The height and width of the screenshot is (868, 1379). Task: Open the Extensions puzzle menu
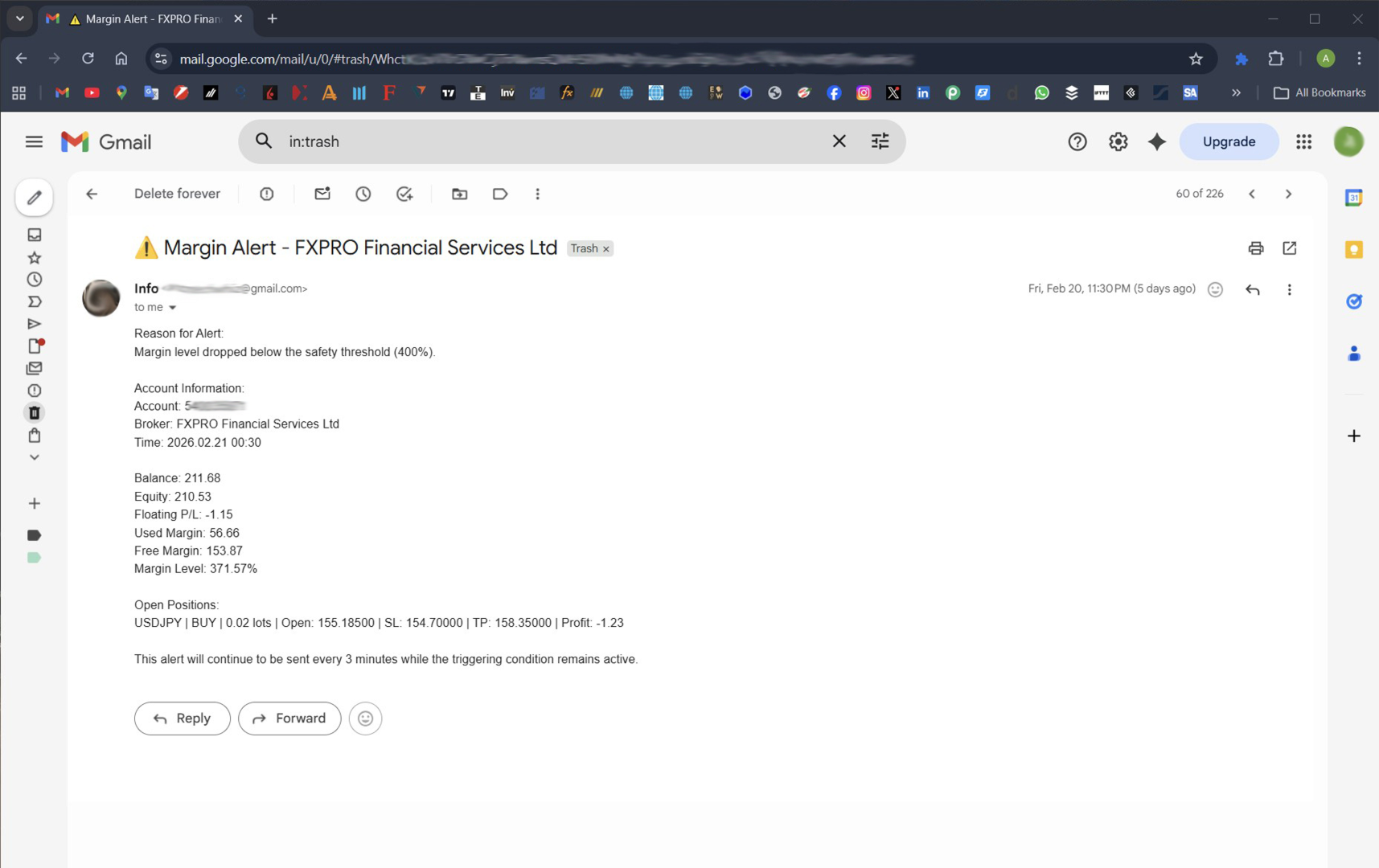click(x=1276, y=59)
